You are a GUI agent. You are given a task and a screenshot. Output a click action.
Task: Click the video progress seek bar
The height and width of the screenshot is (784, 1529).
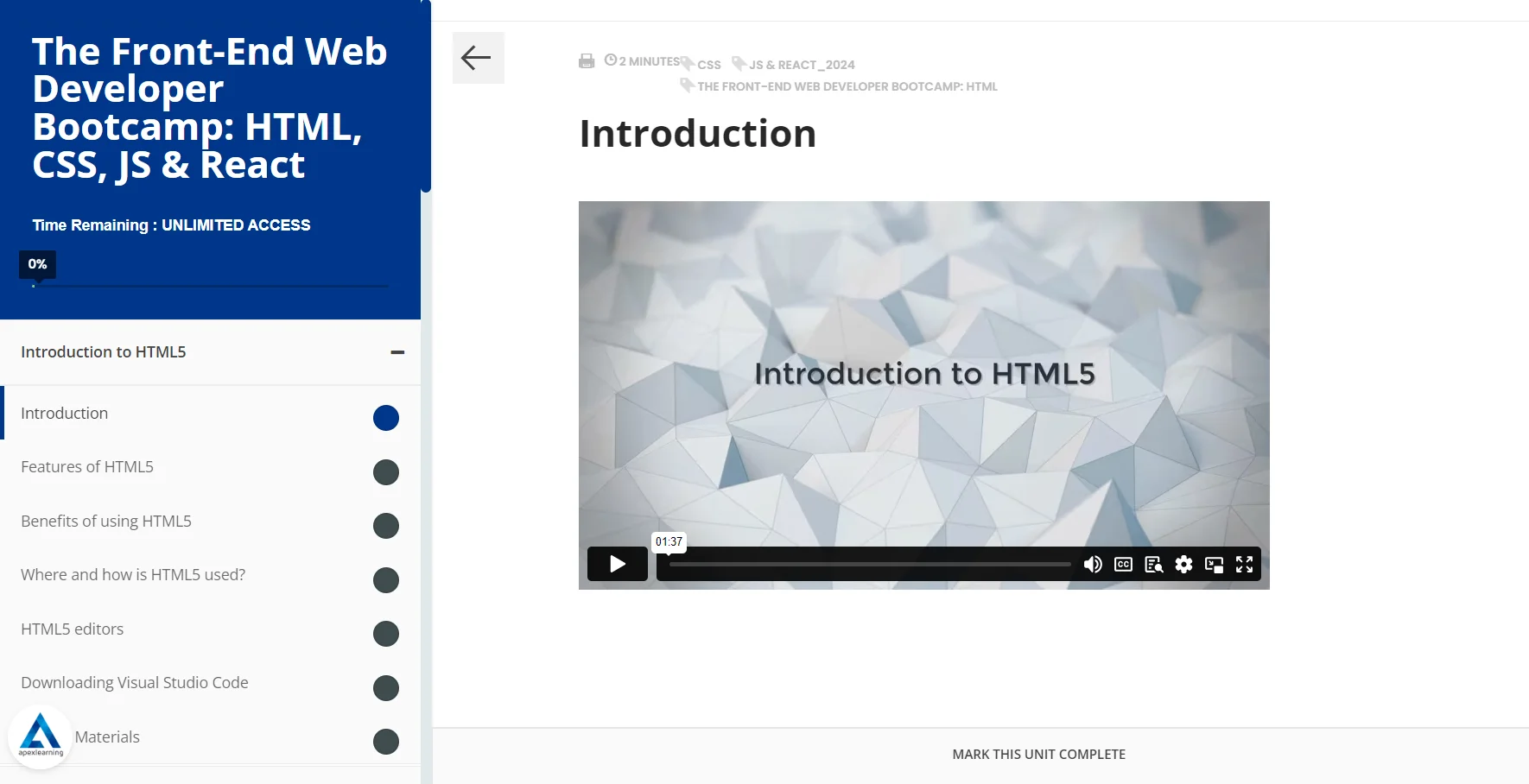click(x=869, y=565)
